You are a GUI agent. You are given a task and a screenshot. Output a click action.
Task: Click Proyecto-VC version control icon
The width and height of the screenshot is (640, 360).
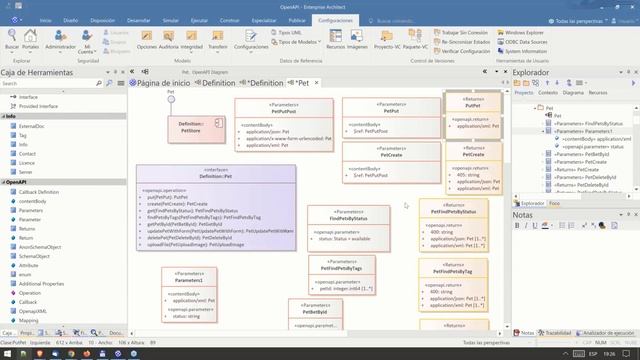click(x=387, y=40)
